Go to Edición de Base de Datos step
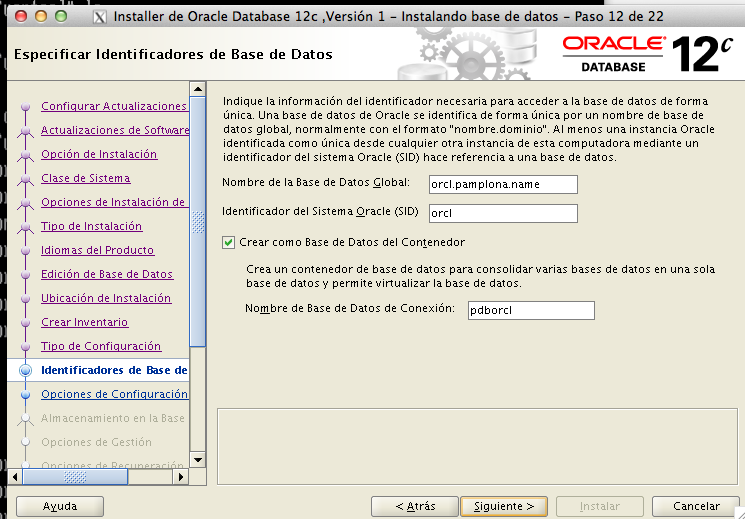Screen dimensions: 745x519 coord(107,274)
